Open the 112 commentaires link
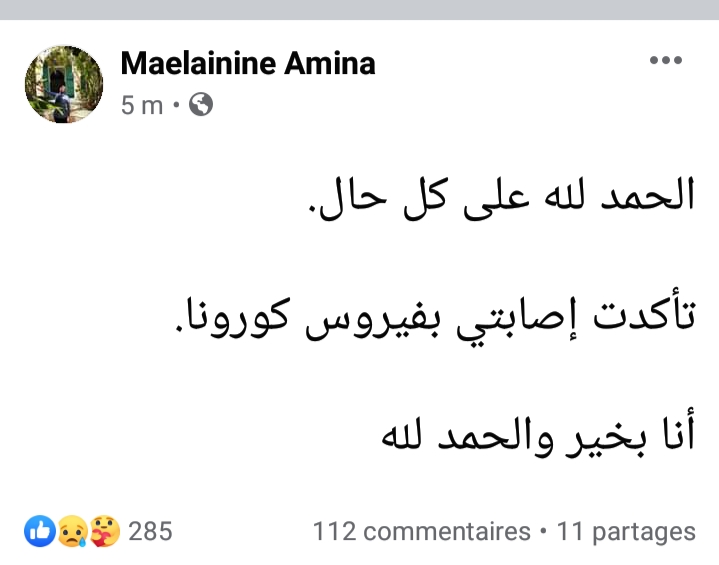This screenshot has width=719, height=565. (421, 531)
